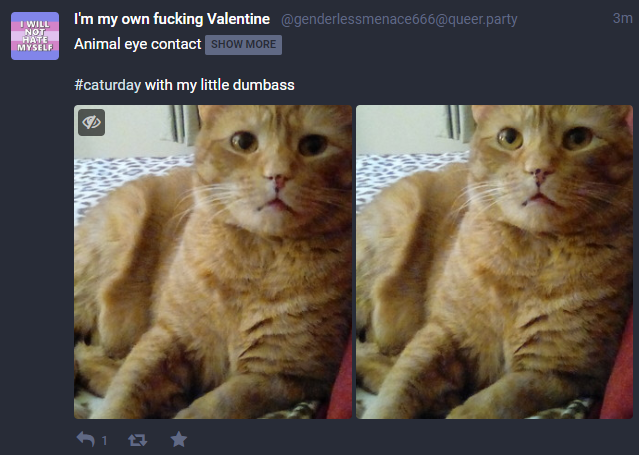The height and width of the screenshot is (455, 639).
Task: Enlarge the left cat photo
Action: tap(213, 262)
